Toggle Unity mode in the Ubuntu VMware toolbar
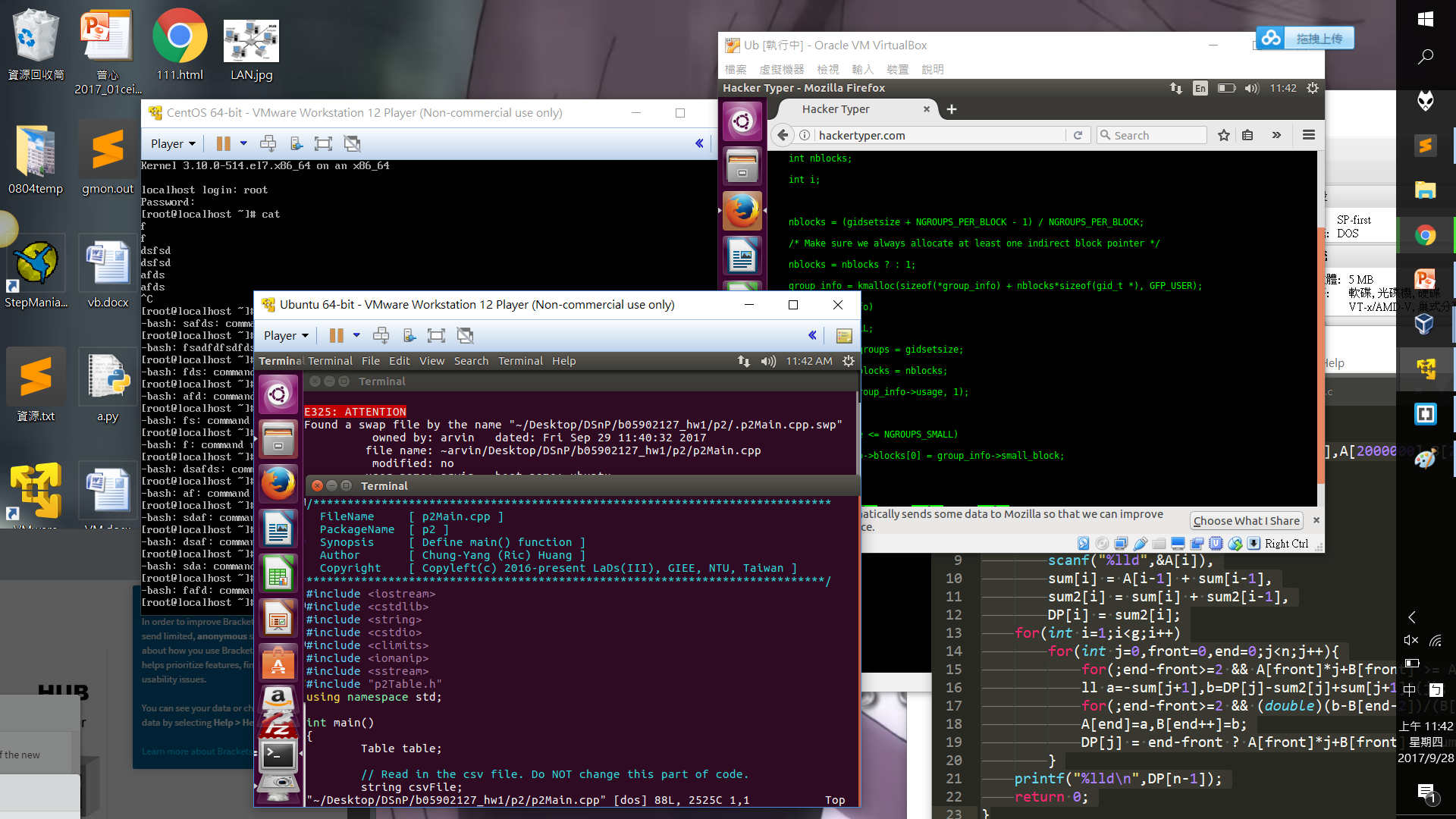The height and width of the screenshot is (819, 1456). tap(465, 335)
